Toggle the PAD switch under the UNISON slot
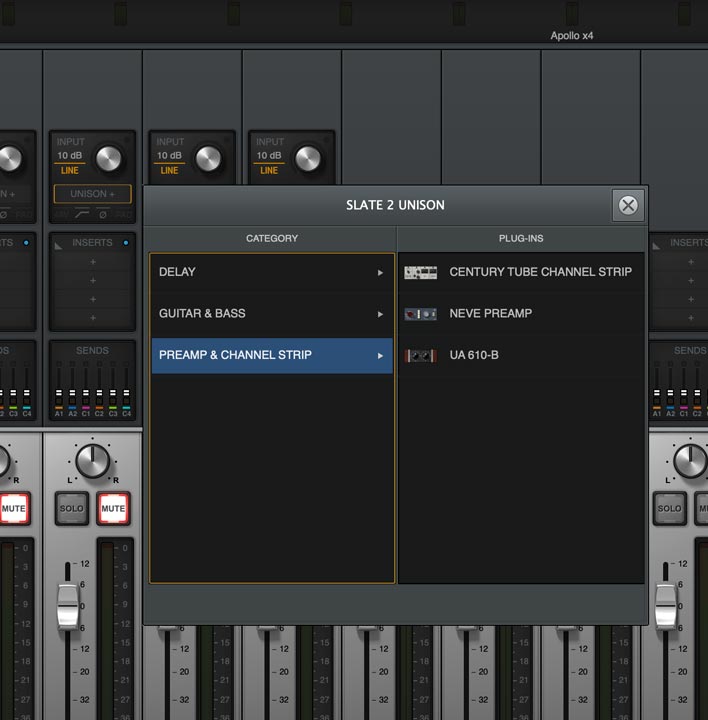The height and width of the screenshot is (720, 708). pyautogui.click(x=123, y=214)
